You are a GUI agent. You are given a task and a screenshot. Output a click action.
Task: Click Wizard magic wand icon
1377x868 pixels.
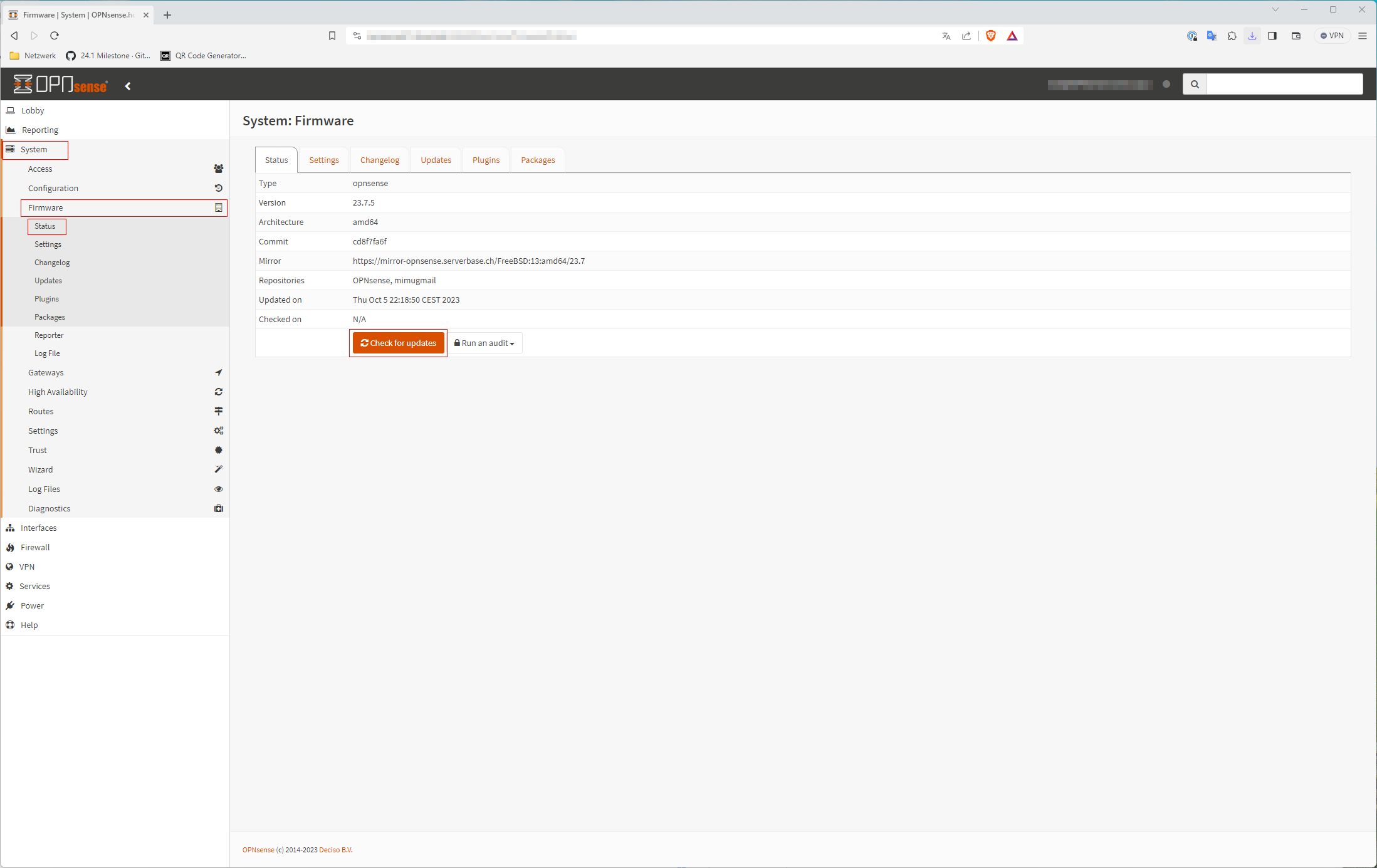pyautogui.click(x=218, y=469)
